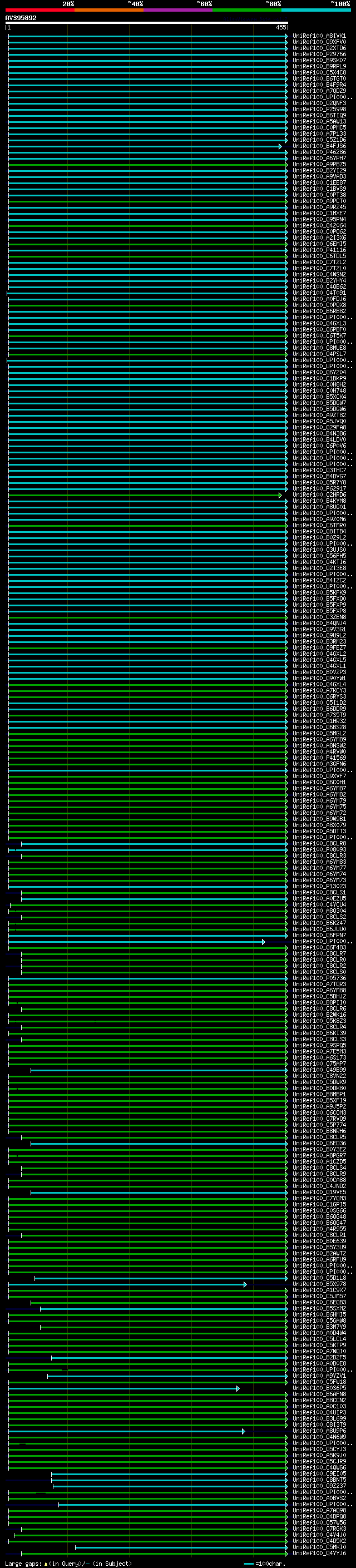Click the white query sequence bar
Viewport: 356px width, 1568px height.
[146, 23]
